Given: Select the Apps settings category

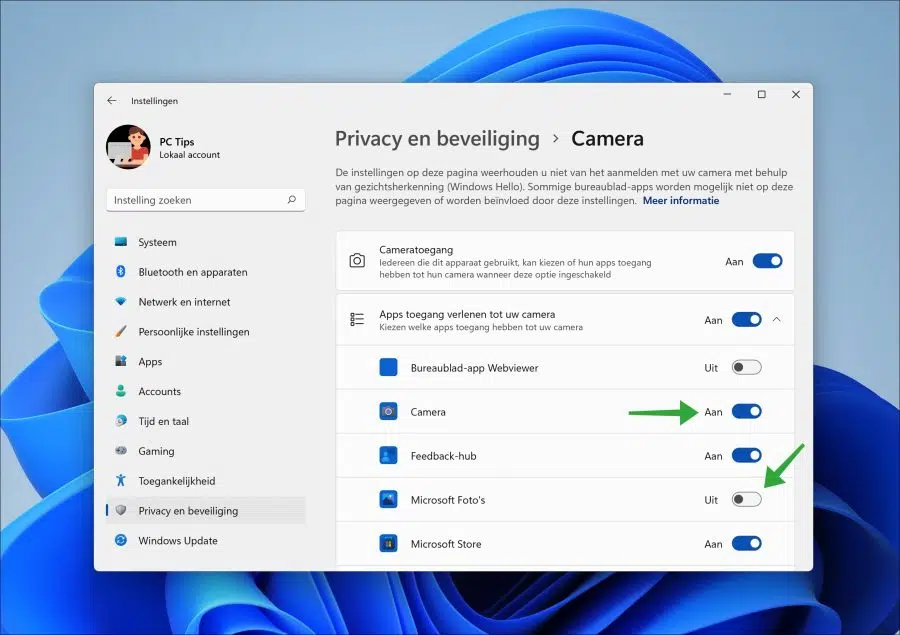Looking at the screenshot, I should click(205, 362).
